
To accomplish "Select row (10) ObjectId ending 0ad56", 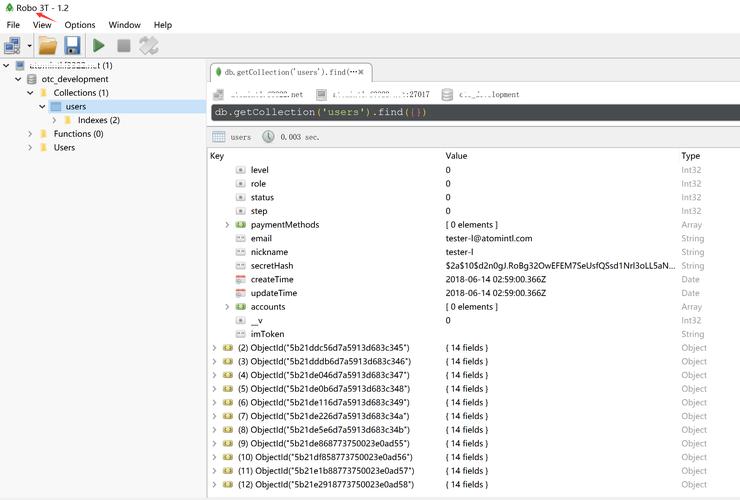I will coord(473,458).
